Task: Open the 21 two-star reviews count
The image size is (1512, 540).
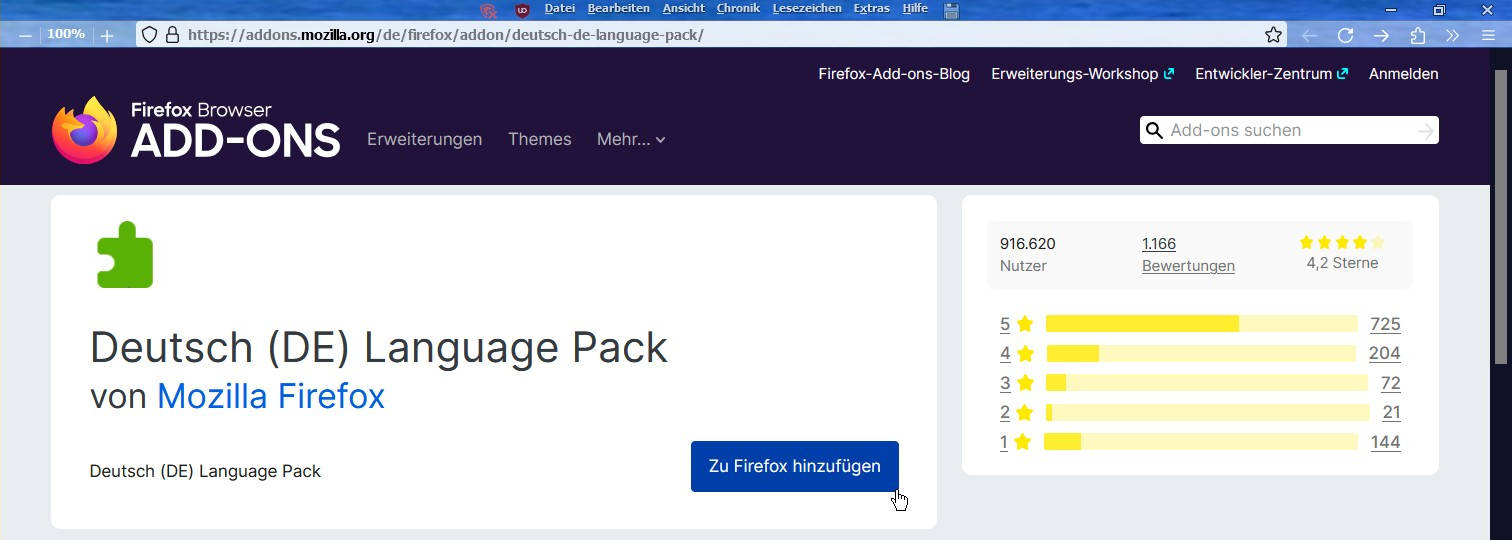Action: click(1391, 412)
